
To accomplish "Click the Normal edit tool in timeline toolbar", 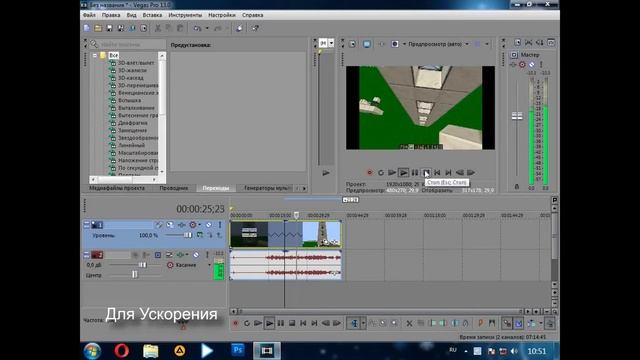I will coord(354,323).
